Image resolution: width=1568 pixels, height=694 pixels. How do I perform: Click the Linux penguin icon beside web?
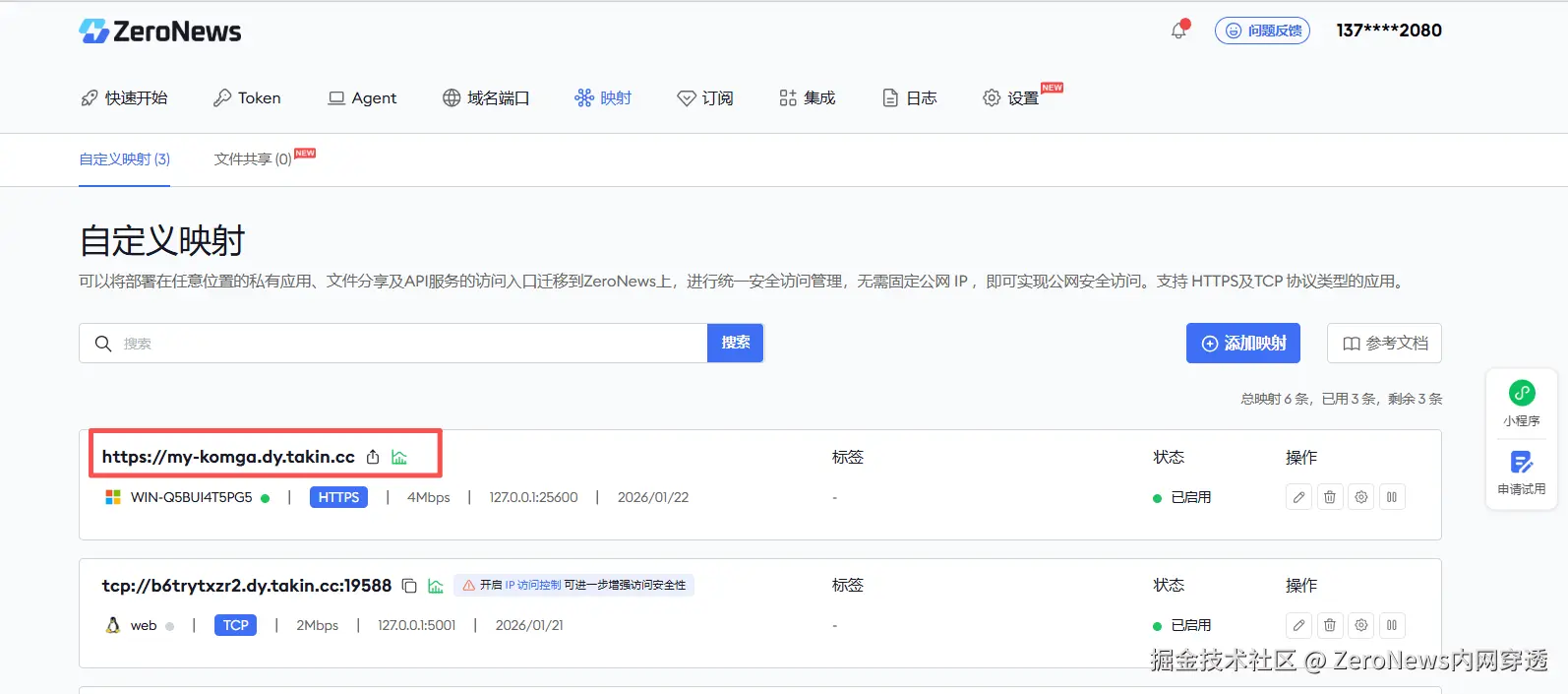click(113, 625)
